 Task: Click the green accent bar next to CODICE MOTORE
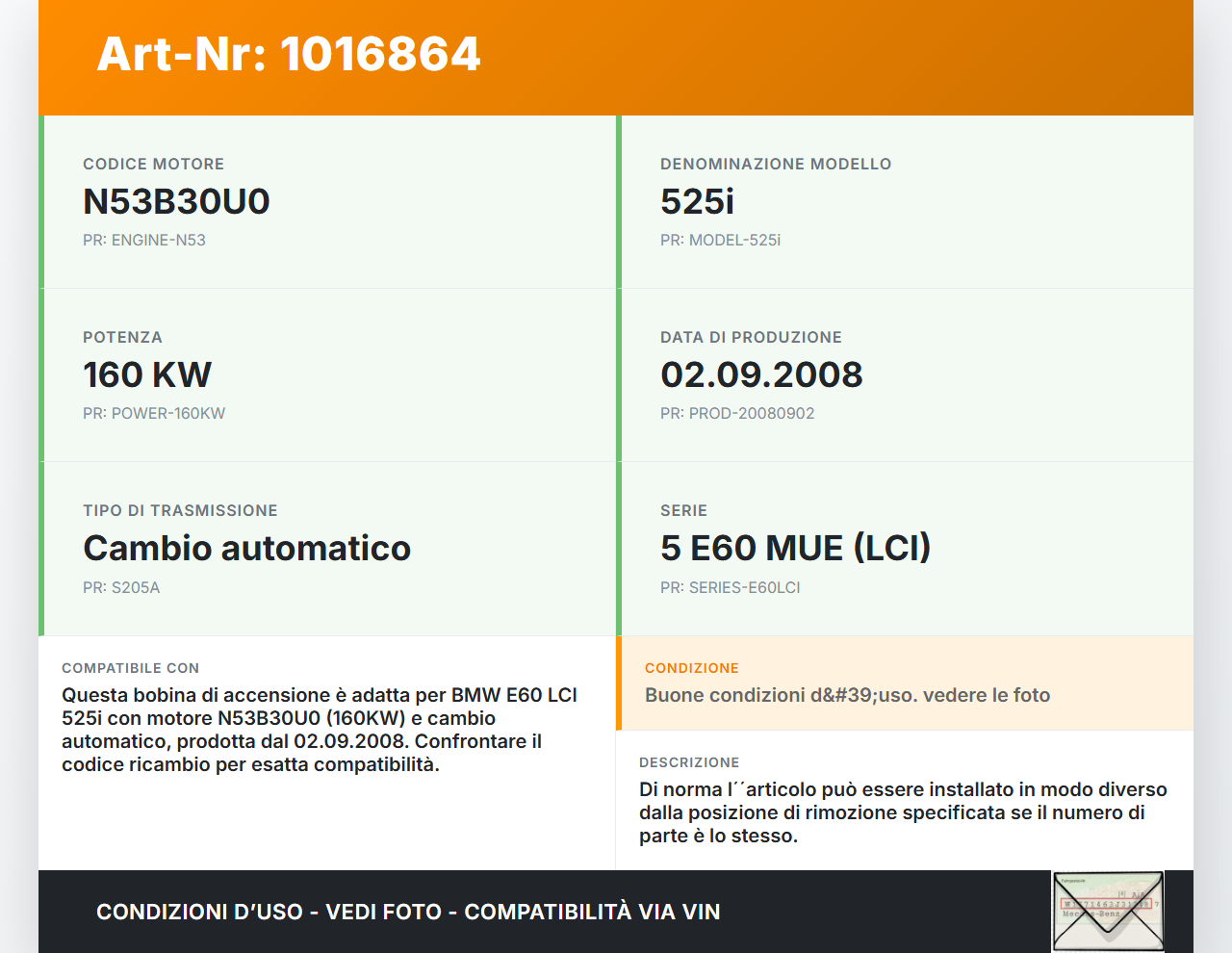pos(40,201)
